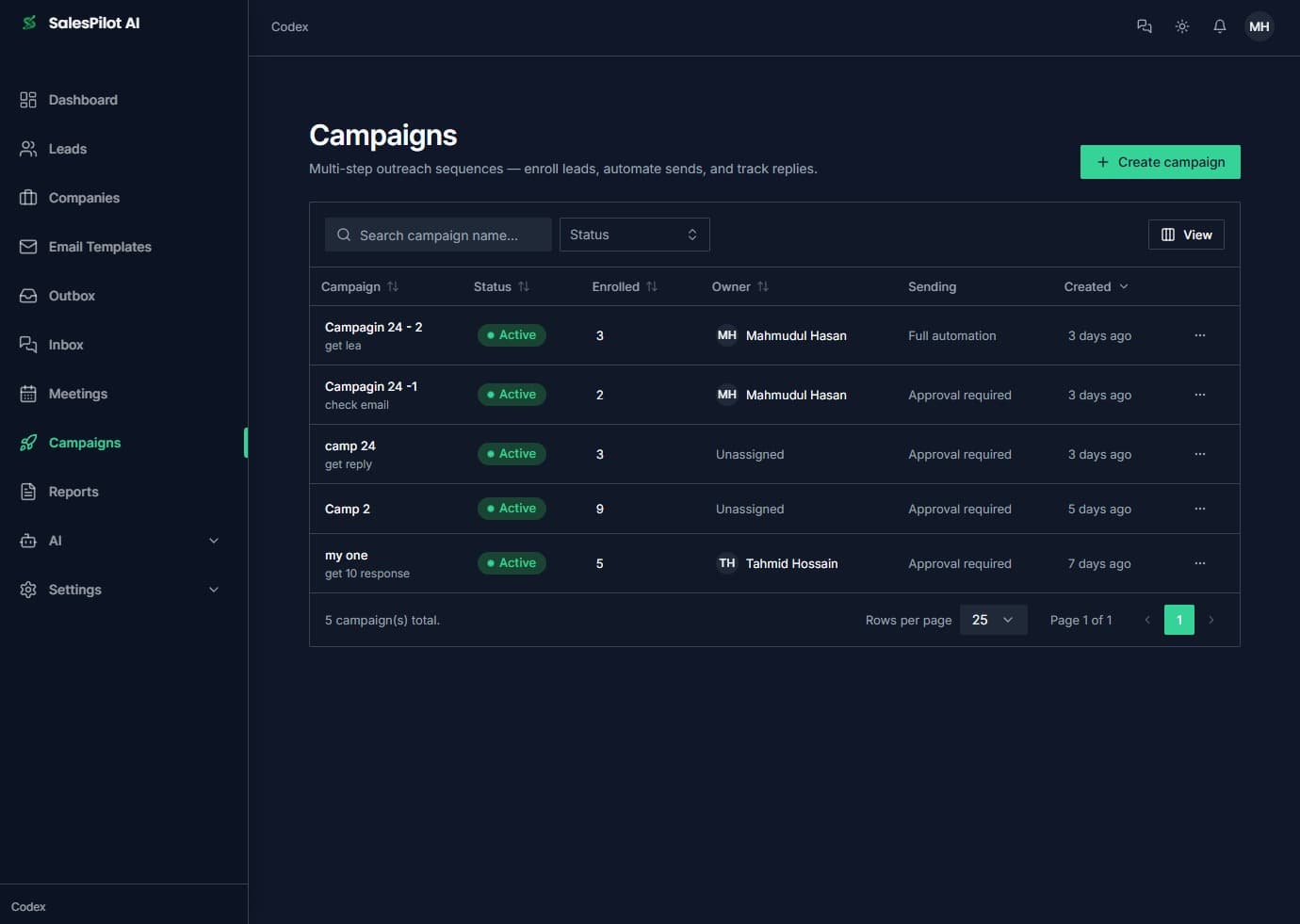Select Campaigns sidebar item

pos(85,443)
